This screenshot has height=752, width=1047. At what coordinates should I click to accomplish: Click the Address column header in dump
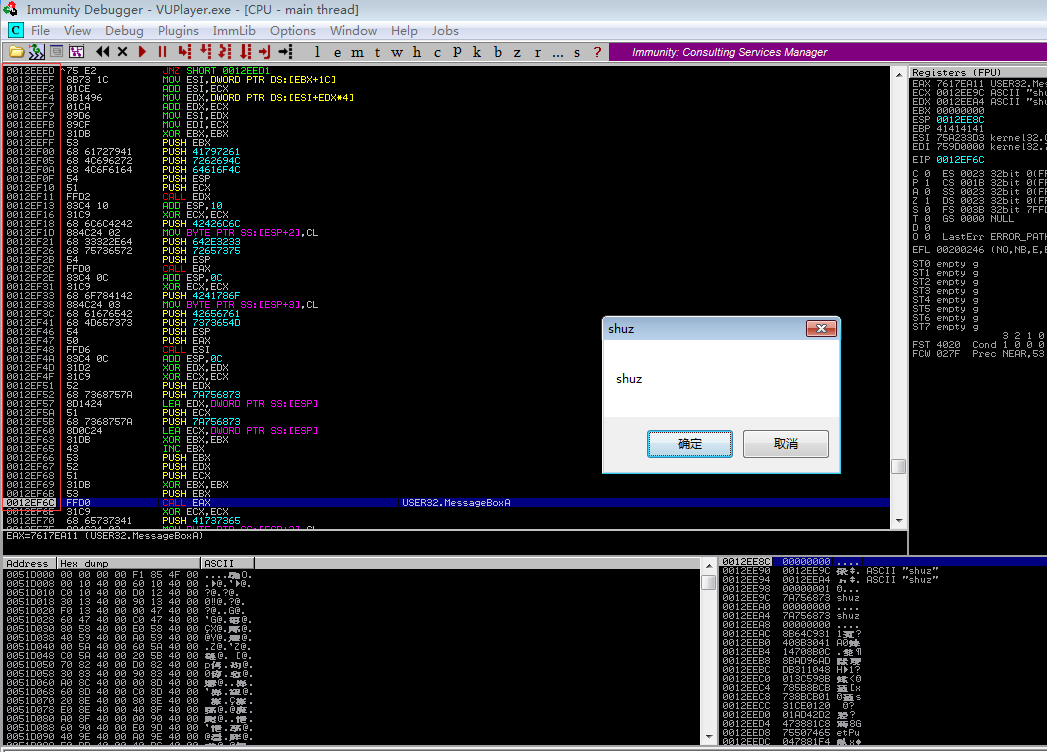[29, 564]
